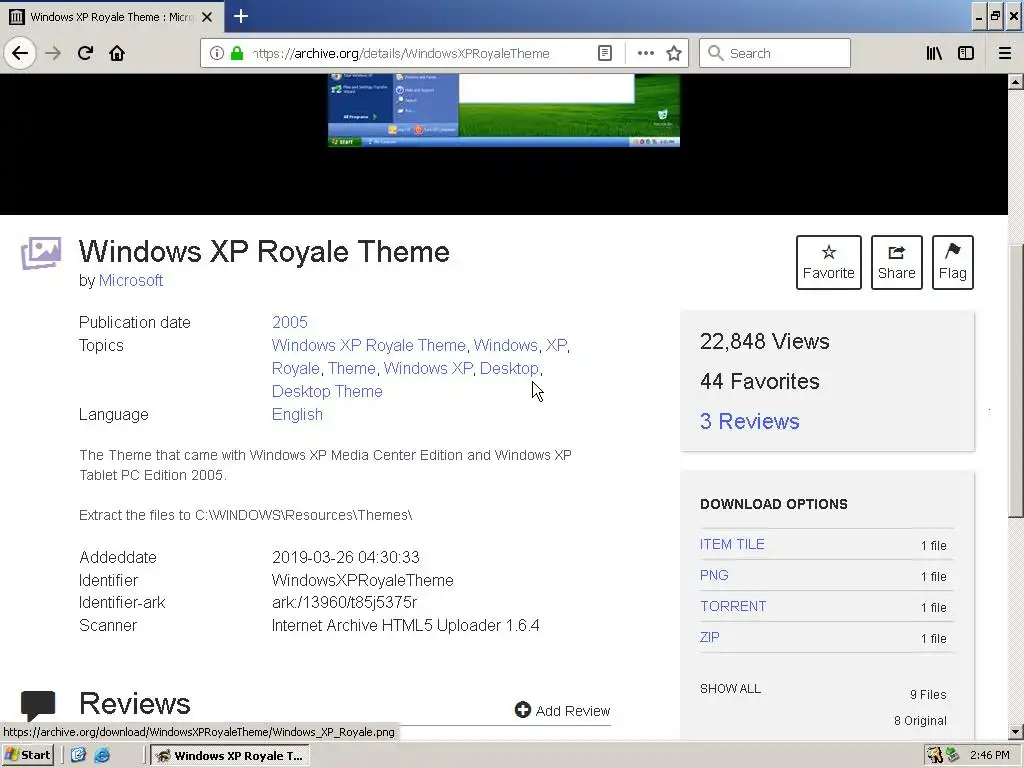Open the Library bookshelf icon
1024x768 pixels.
(934, 53)
